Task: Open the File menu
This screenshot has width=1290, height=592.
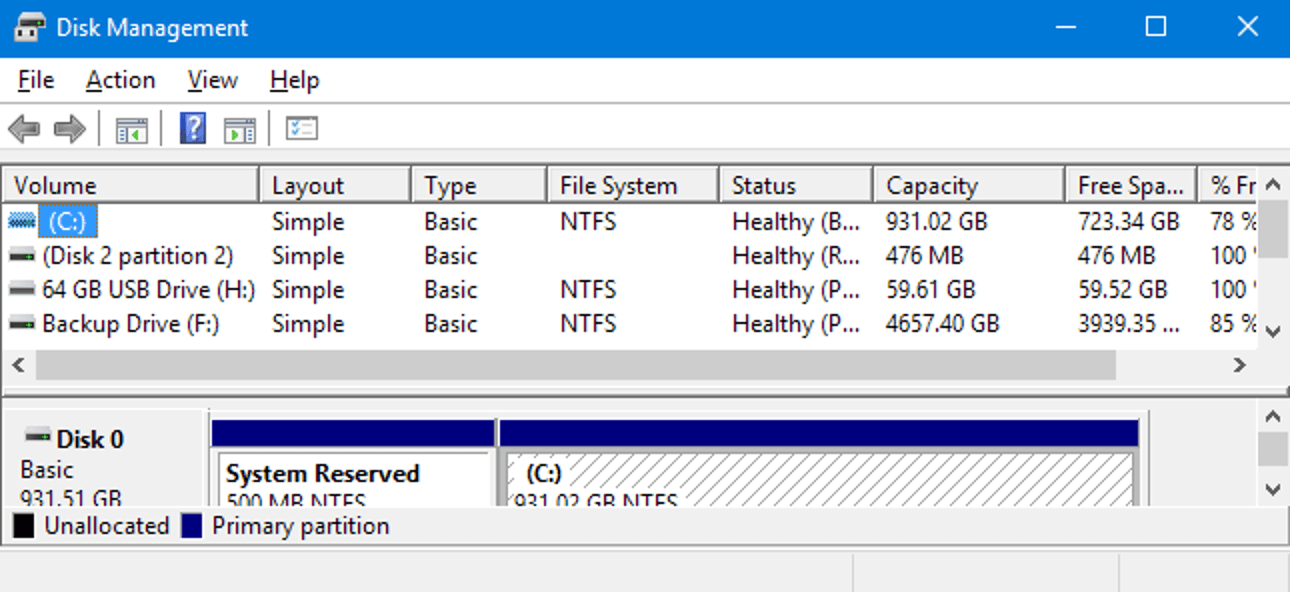Action: [x=36, y=80]
